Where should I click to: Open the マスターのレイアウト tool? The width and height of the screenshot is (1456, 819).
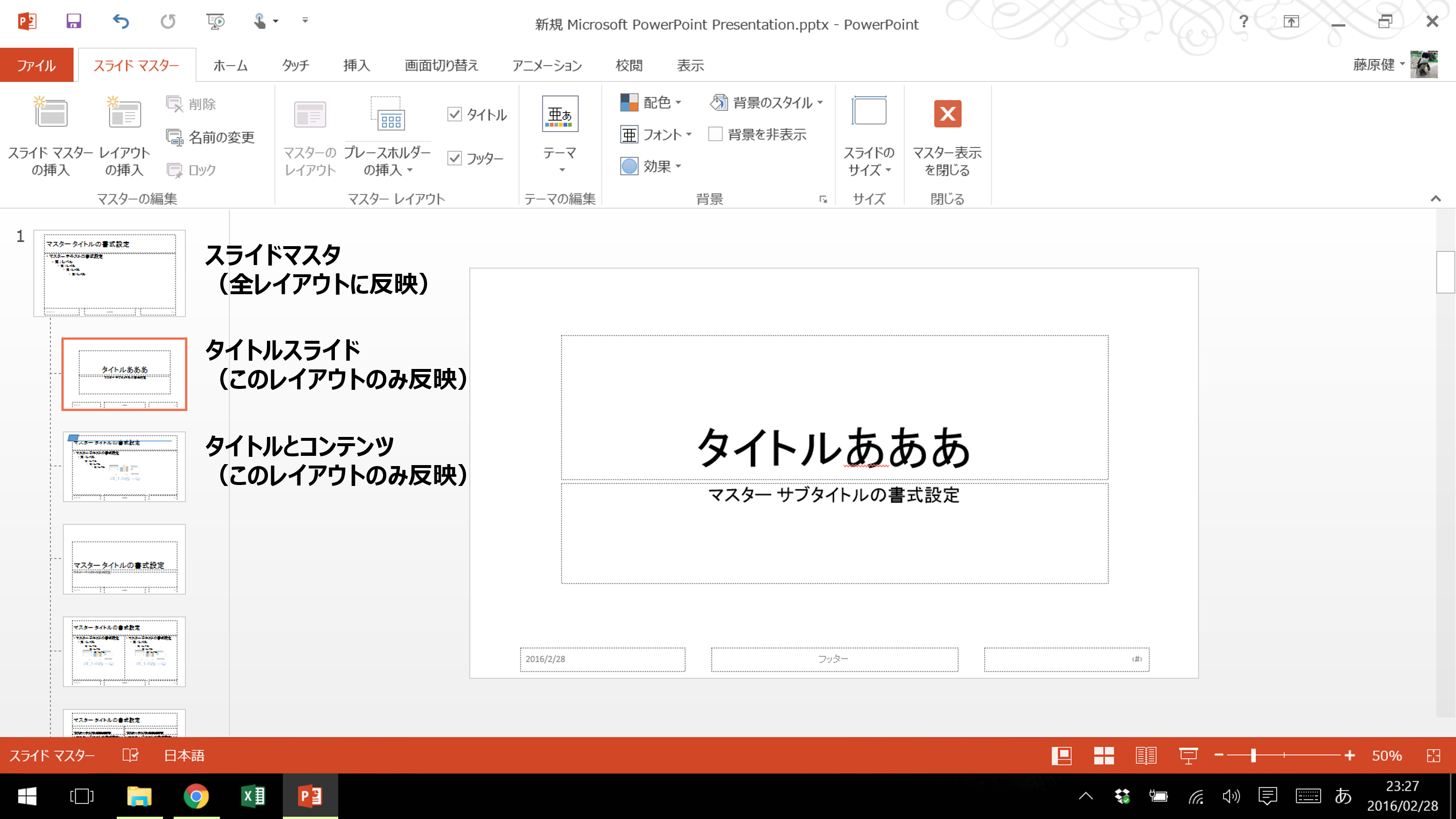point(310,135)
